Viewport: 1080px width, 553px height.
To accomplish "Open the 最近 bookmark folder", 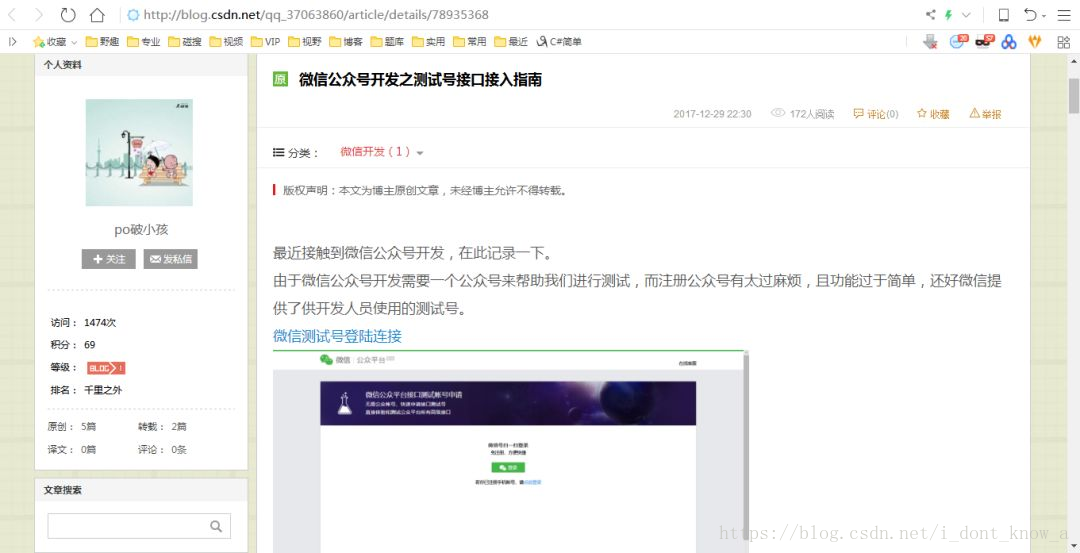I will pyautogui.click(x=511, y=41).
